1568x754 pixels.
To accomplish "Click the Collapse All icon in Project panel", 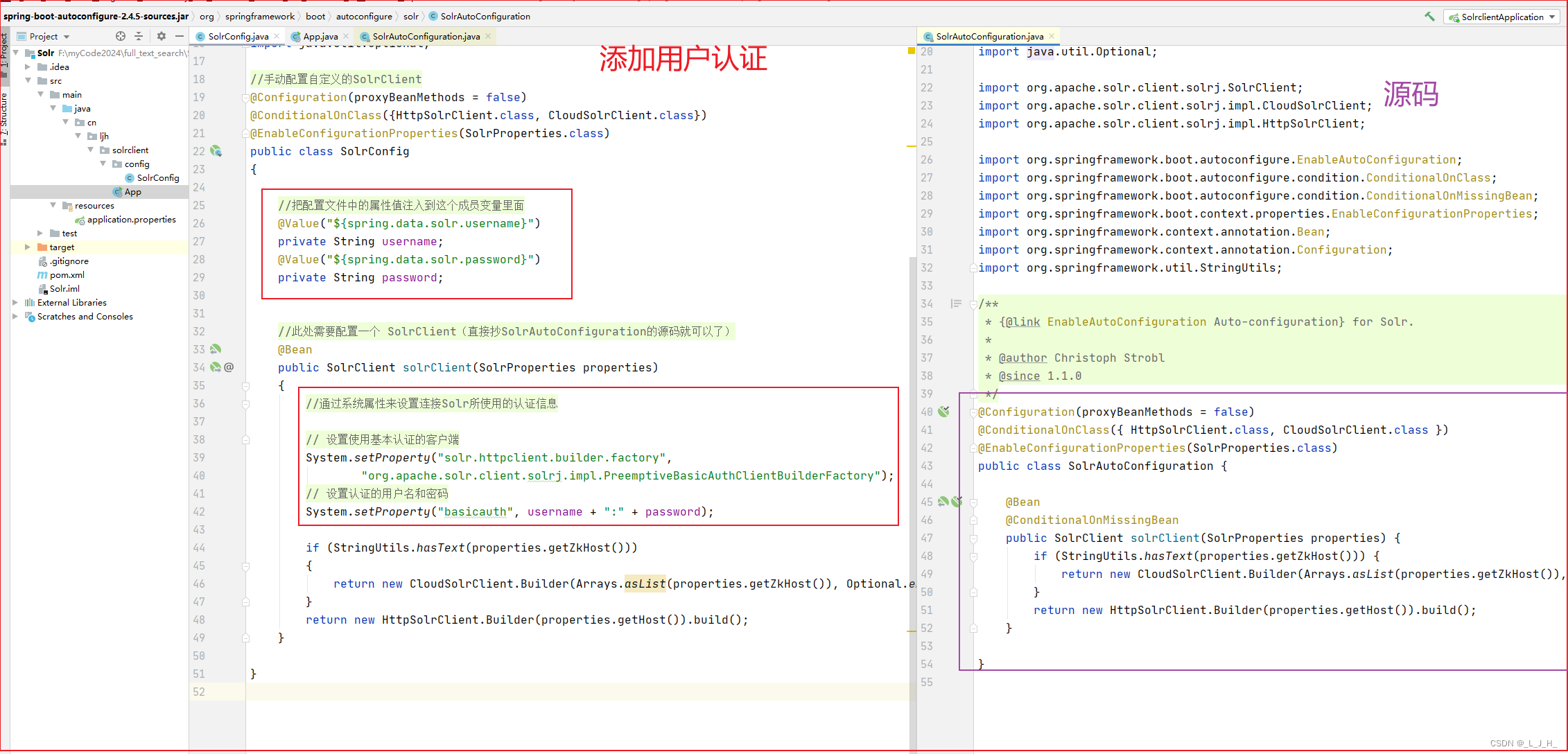I will (139, 36).
